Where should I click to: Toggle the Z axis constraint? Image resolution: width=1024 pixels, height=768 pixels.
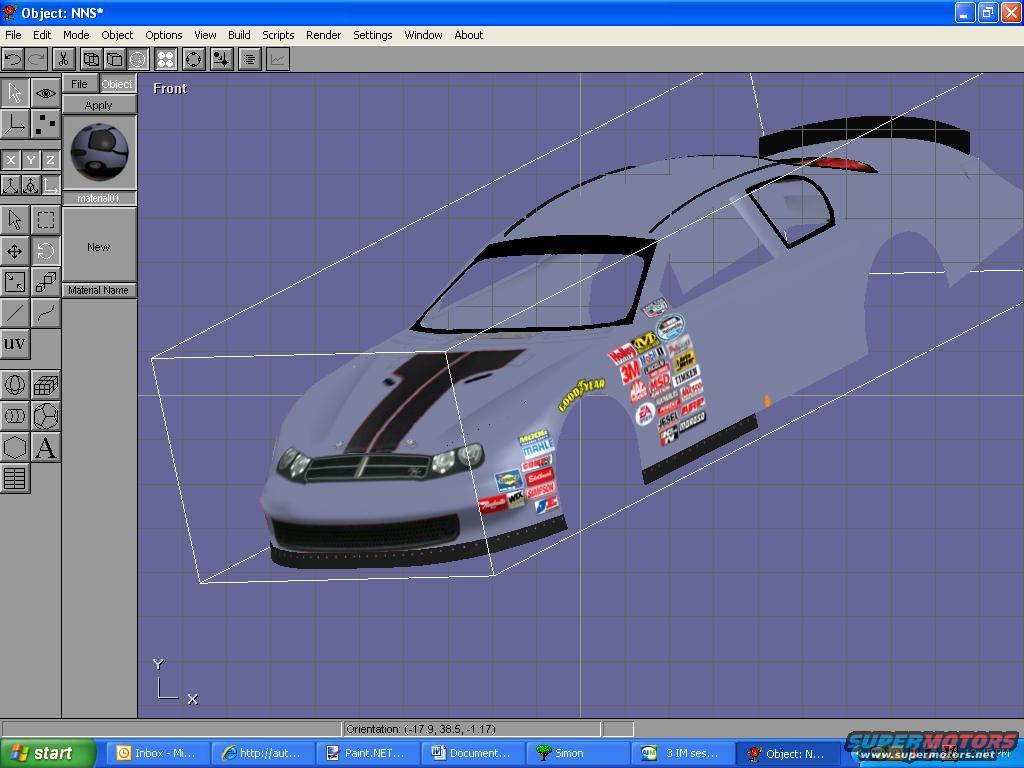coord(50,160)
